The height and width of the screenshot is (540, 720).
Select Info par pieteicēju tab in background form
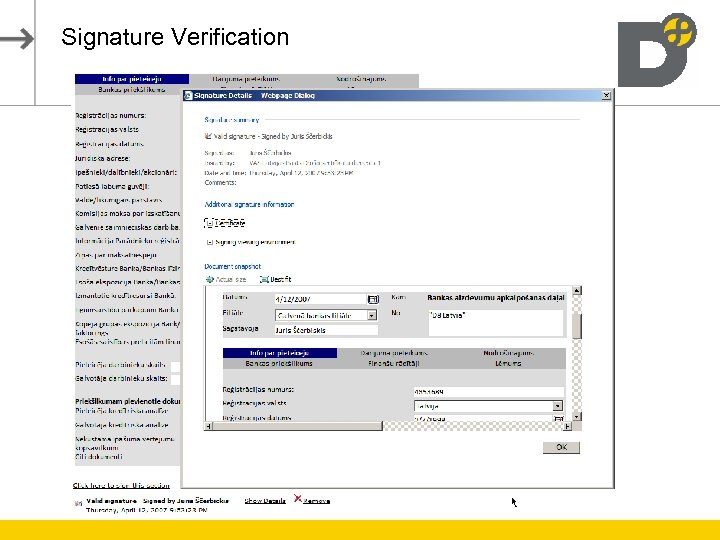pos(132,79)
